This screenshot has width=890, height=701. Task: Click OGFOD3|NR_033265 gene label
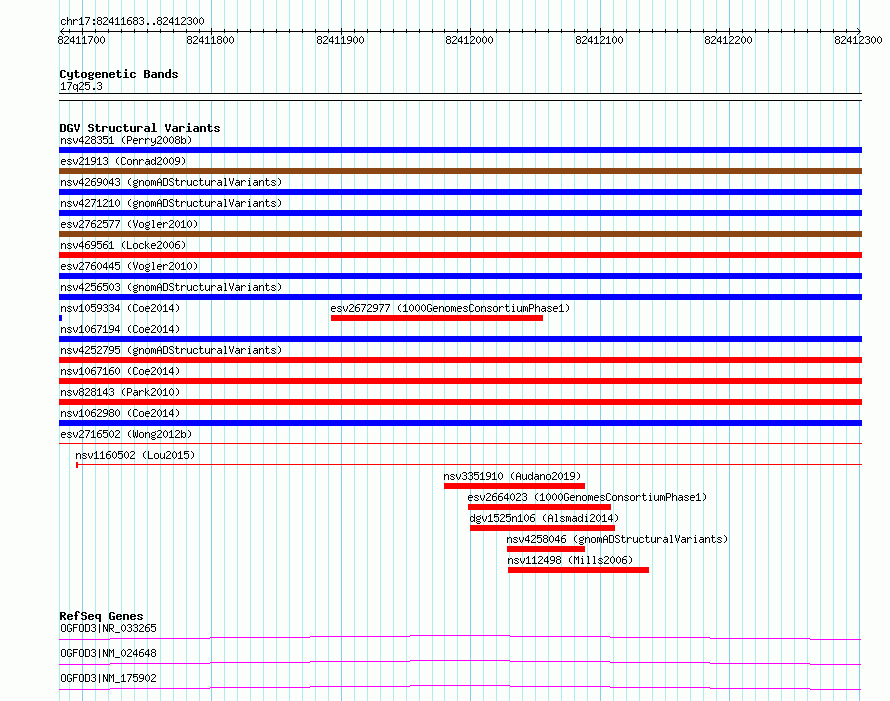108,628
